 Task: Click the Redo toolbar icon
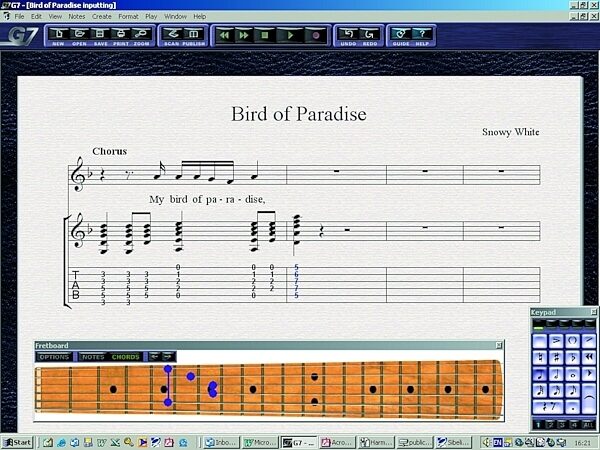369,34
